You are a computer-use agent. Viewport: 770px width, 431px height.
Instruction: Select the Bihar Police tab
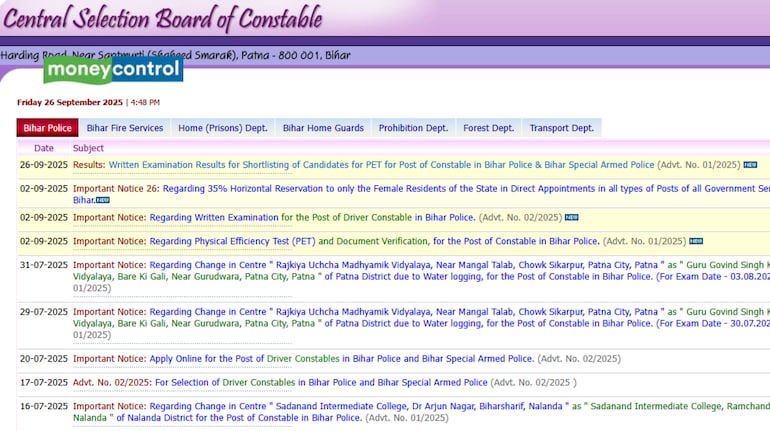pos(47,128)
